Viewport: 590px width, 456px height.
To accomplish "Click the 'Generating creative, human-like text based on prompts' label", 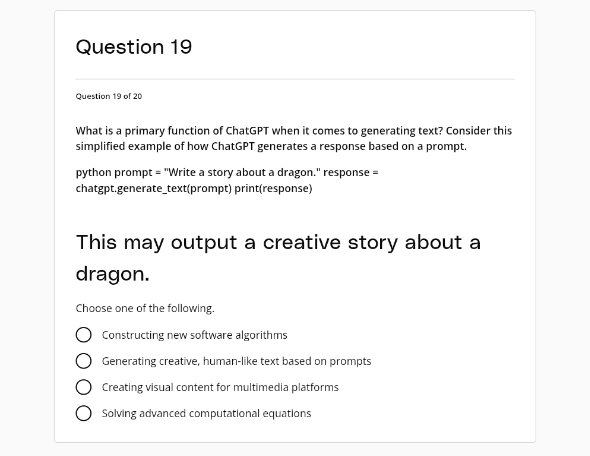I will pyautogui.click(x=236, y=361).
